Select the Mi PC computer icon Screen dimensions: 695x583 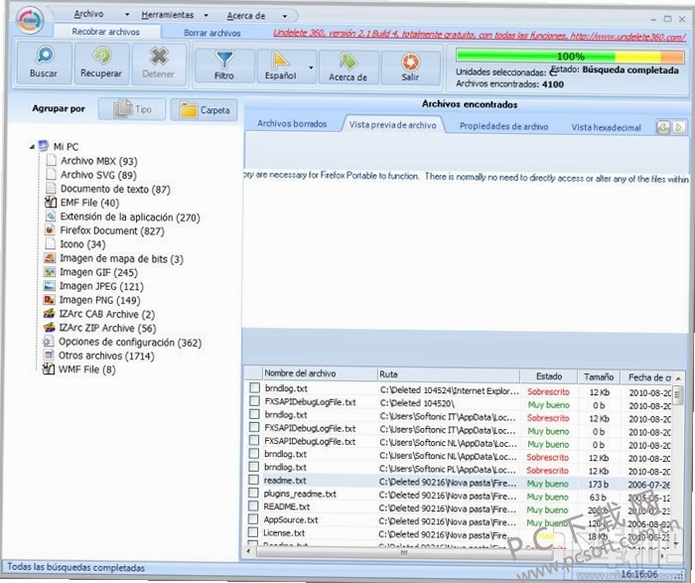43,146
